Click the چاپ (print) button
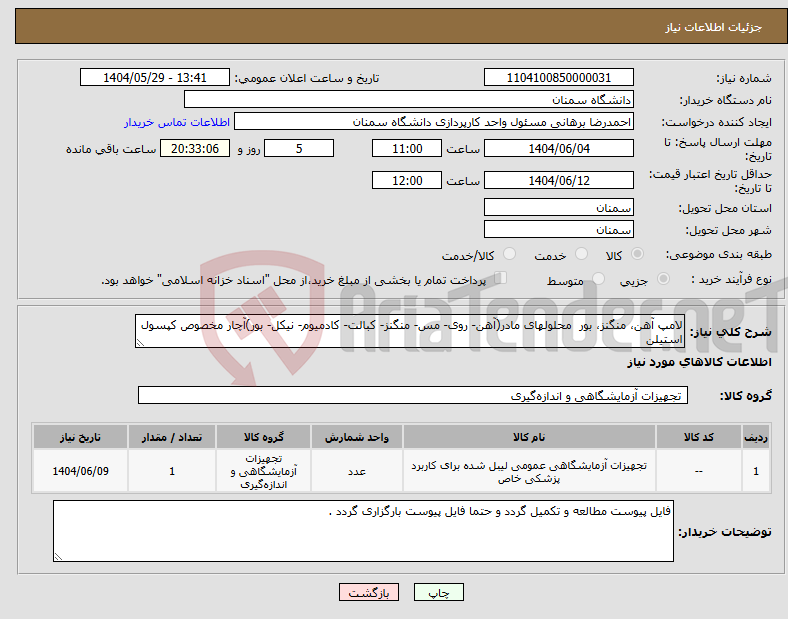This screenshot has height=619, width=788. tap(438, 592)
